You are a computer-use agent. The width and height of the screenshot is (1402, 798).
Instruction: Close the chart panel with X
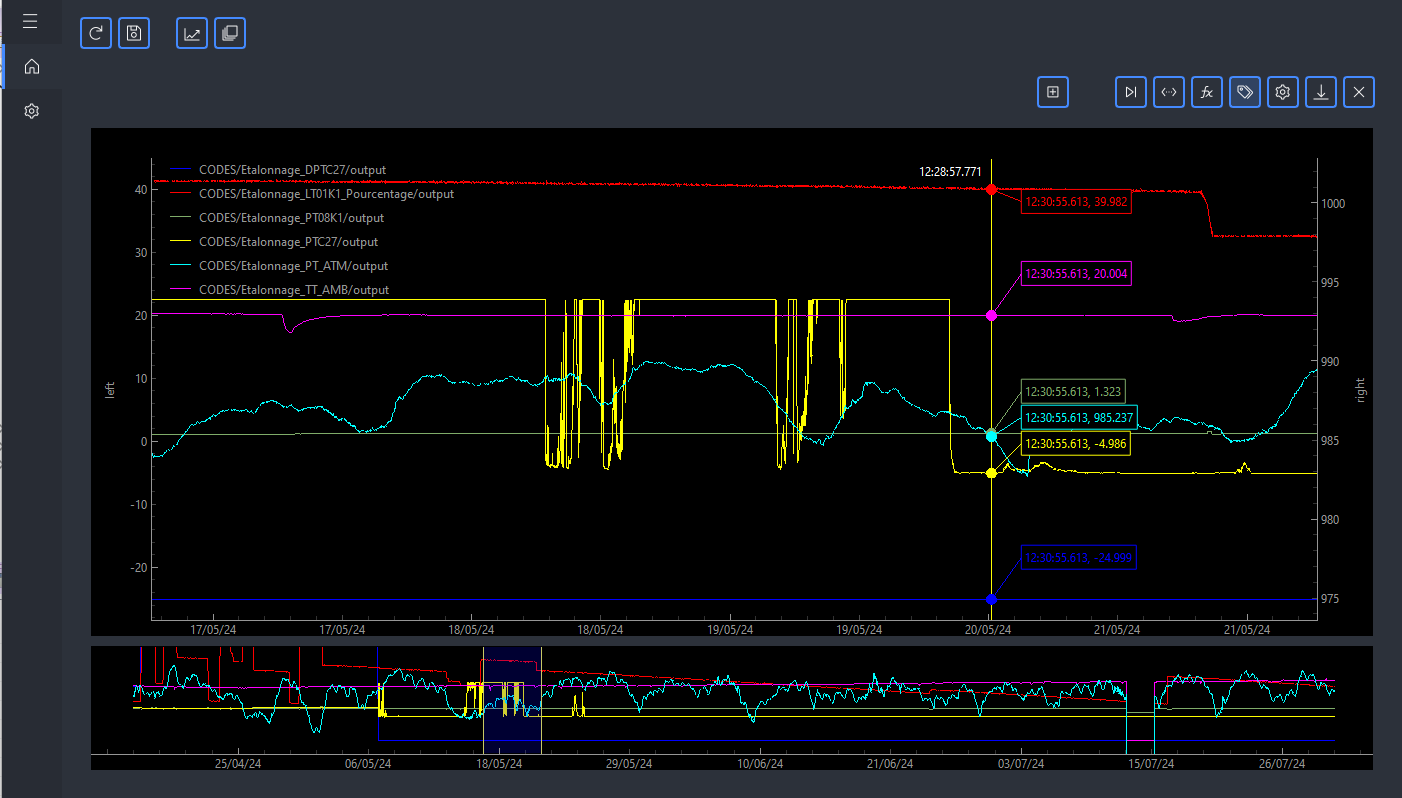1359,92
